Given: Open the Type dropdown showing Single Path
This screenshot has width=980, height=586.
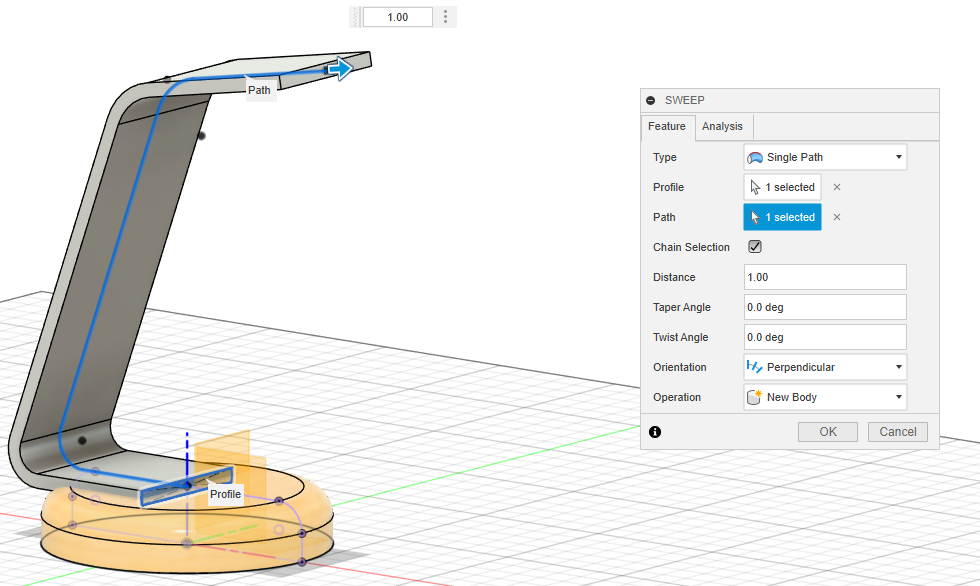Looking at the screenshot, I should point(825,157).
